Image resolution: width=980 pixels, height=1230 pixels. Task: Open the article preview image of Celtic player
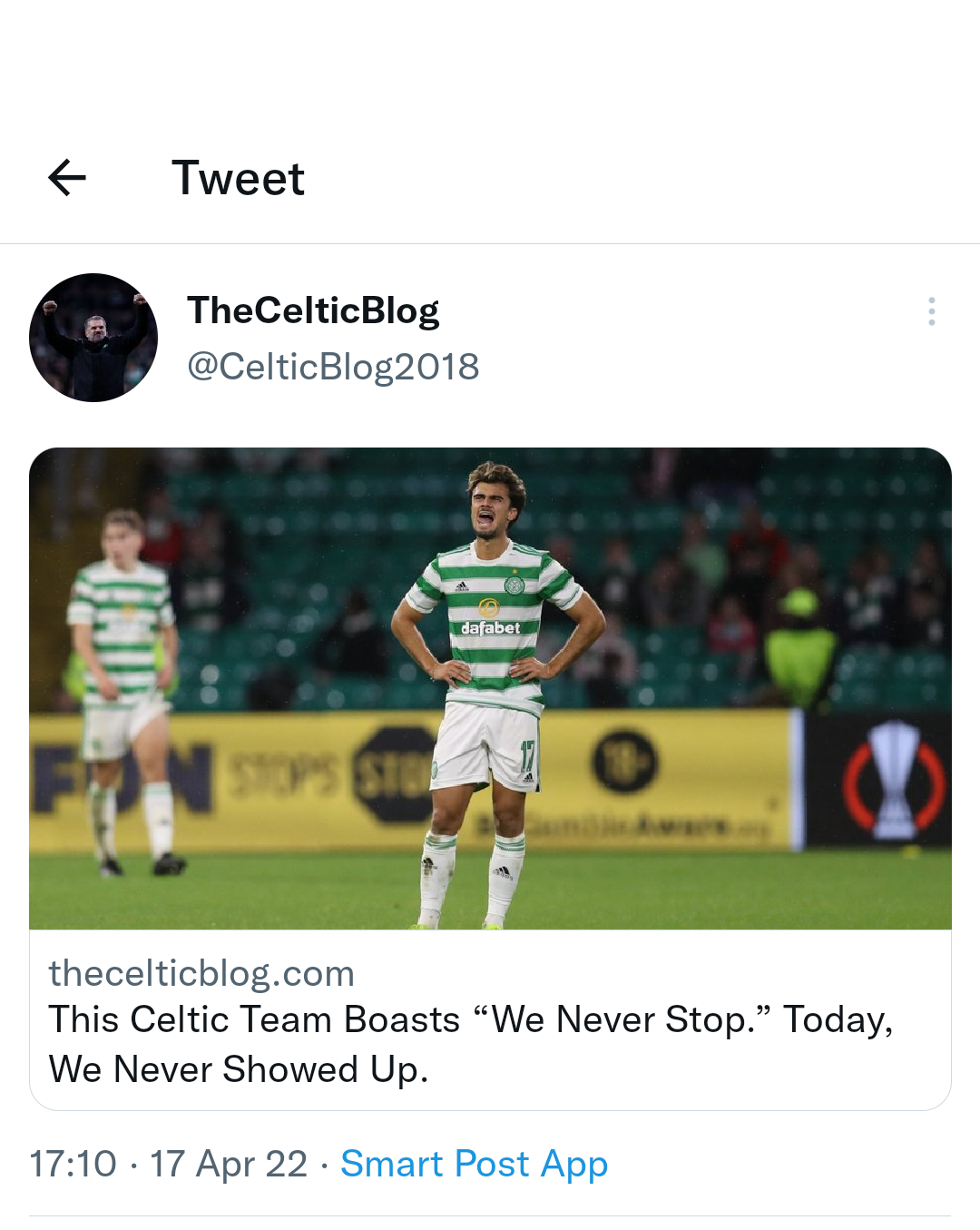pyautogui.click(x=490, y=688)
